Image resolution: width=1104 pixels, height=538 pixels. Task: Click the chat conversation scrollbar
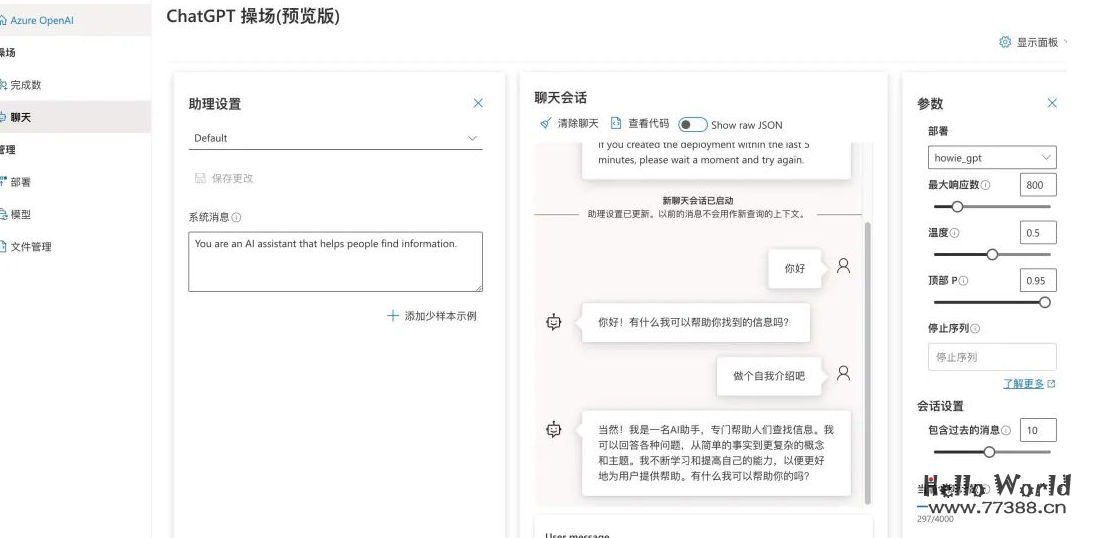pos(867,363)
